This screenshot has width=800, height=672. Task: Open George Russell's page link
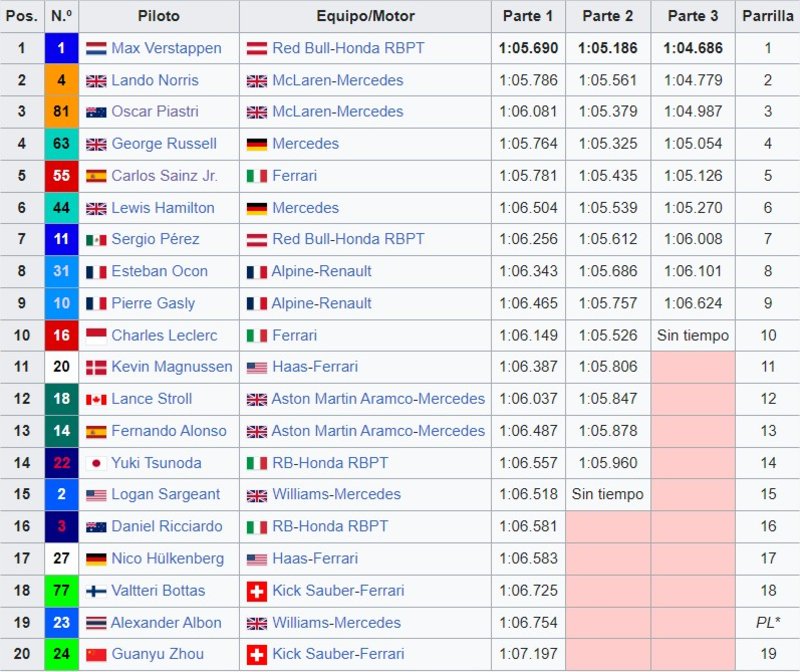164,143
